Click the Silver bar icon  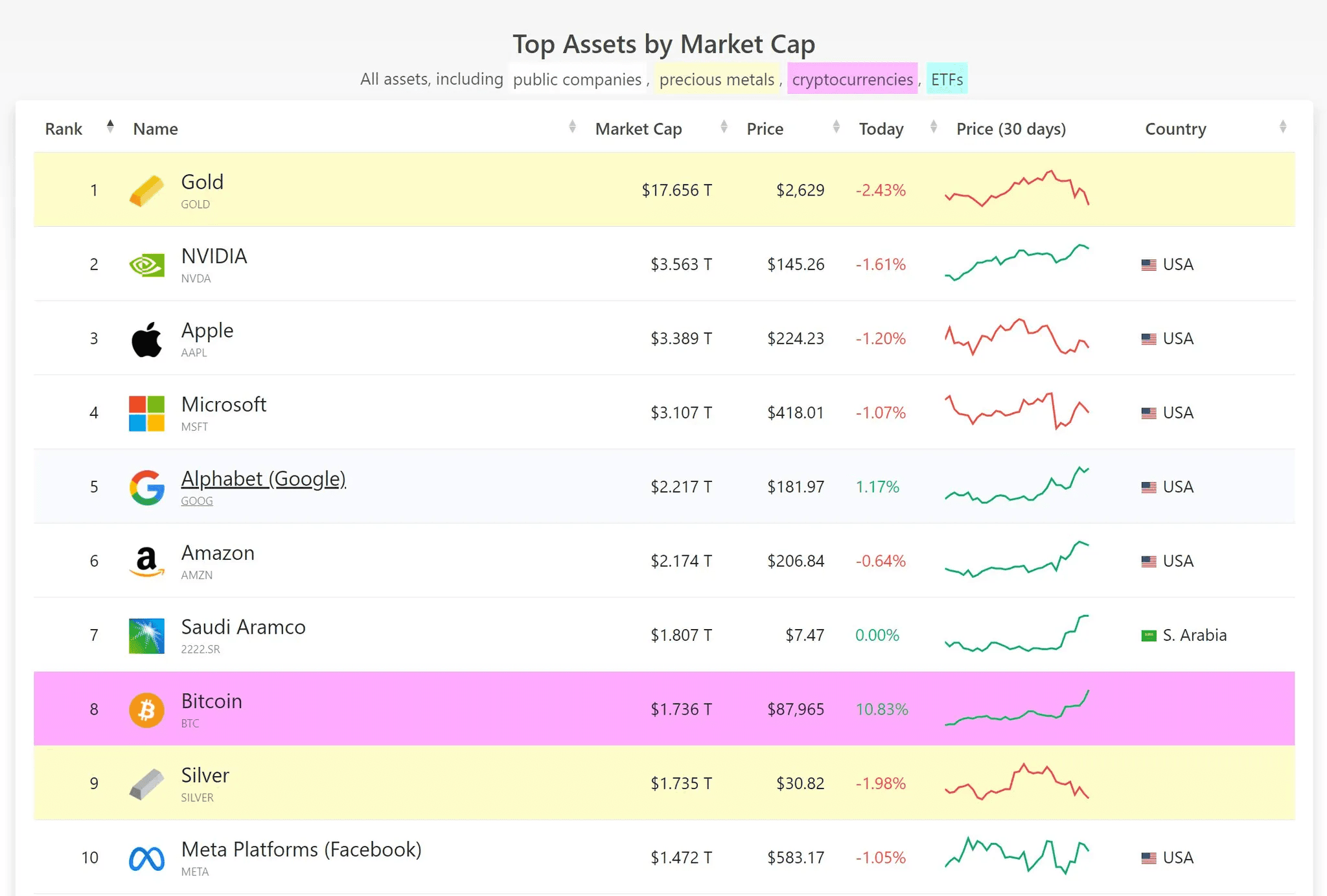tap(146, 784)
